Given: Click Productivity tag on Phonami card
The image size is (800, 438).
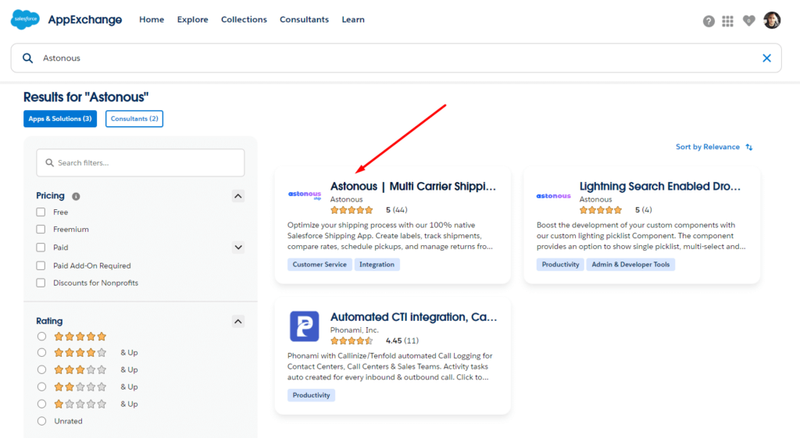Looking at the screenshot, I should [311, 395].
